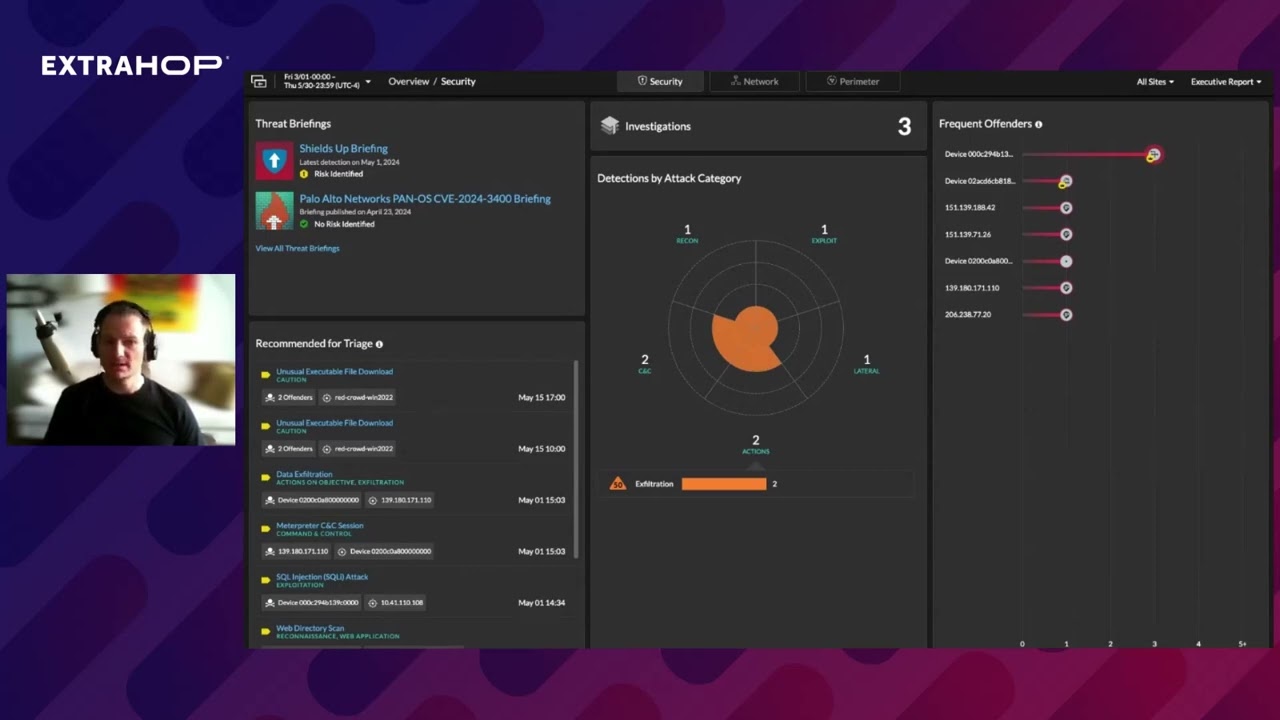
Task: Click the Recommended for Triage scrollbar
Action: (x=576, y=460)
